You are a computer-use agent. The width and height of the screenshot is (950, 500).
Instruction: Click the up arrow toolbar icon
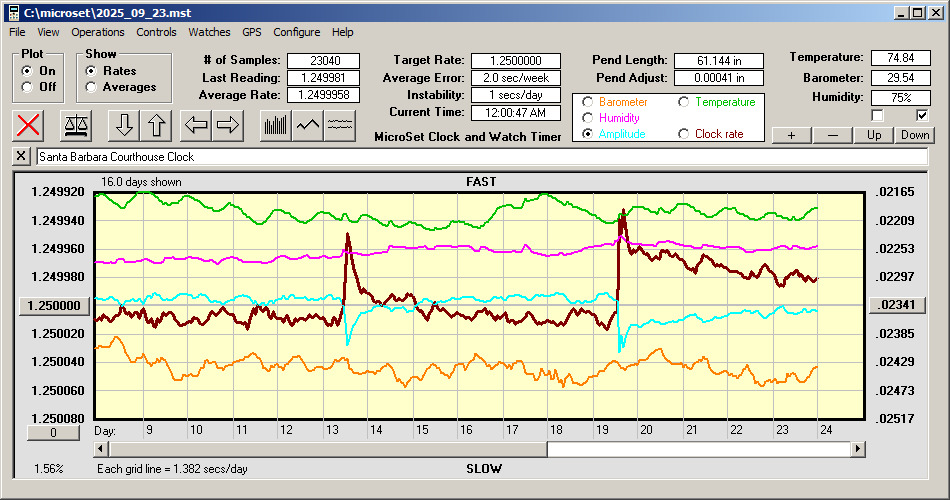point(157,125)
